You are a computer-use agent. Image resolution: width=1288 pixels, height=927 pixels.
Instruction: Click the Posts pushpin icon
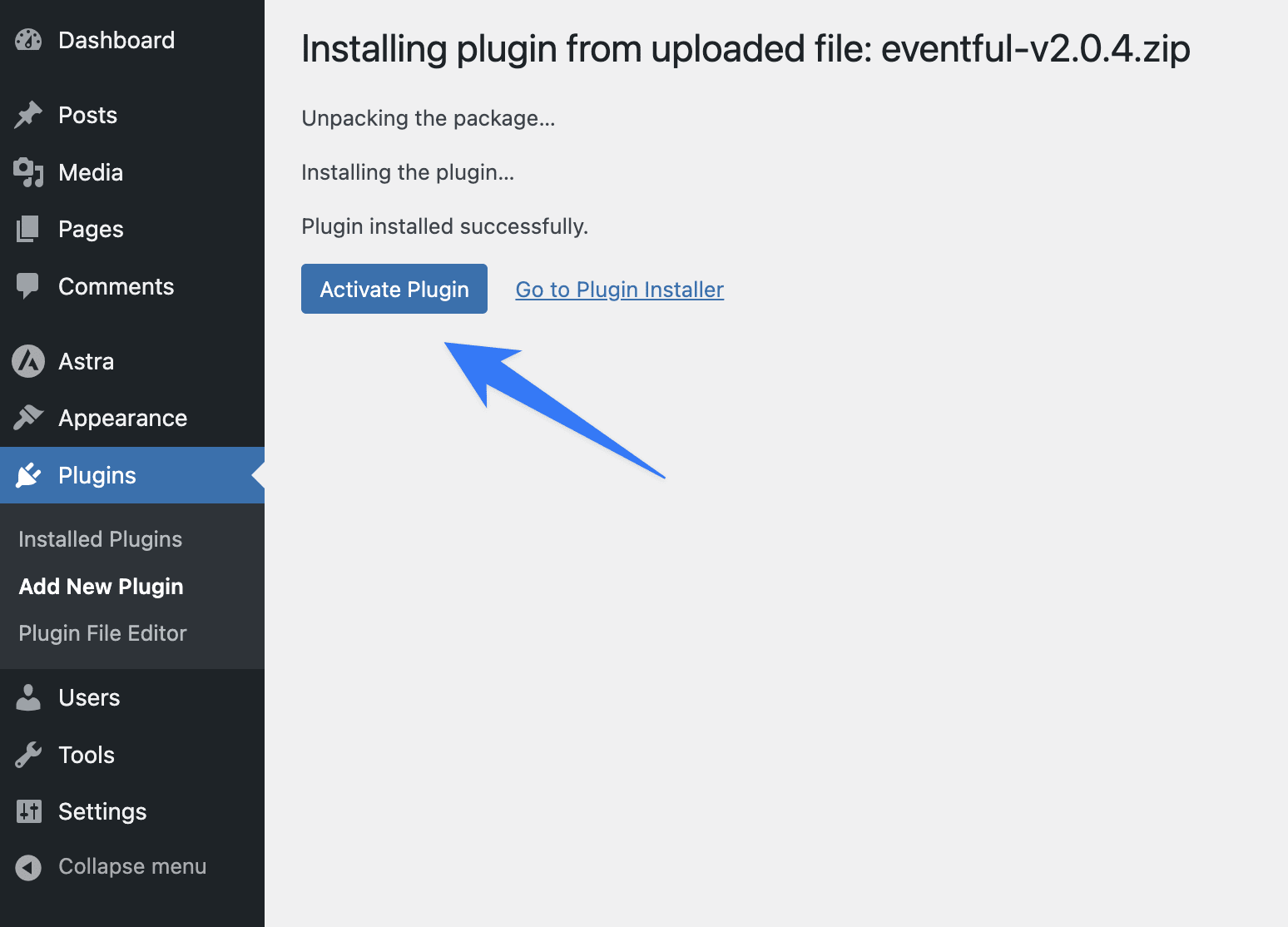tap(28, 115)
